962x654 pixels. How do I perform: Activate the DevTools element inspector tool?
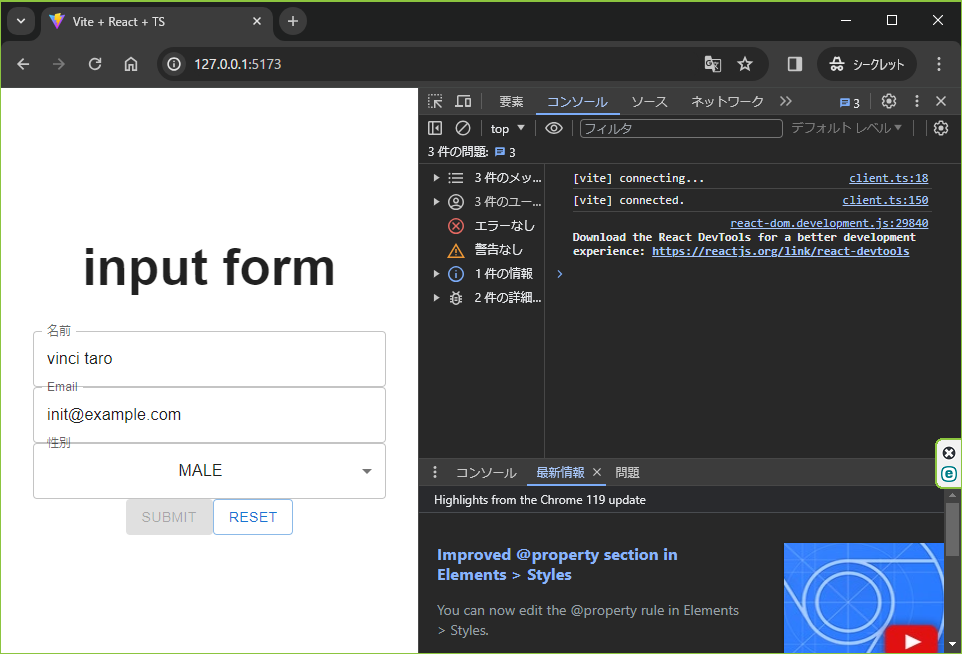435,101
